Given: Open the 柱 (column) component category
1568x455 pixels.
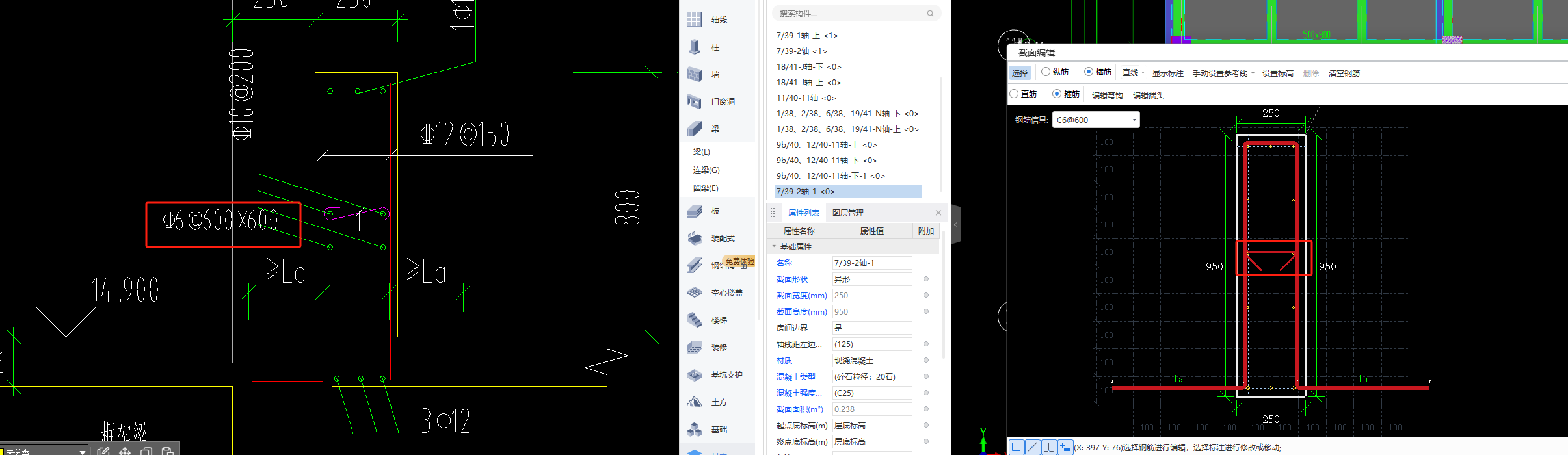Looking at the screenshot, I should click(x=718, y=47).
